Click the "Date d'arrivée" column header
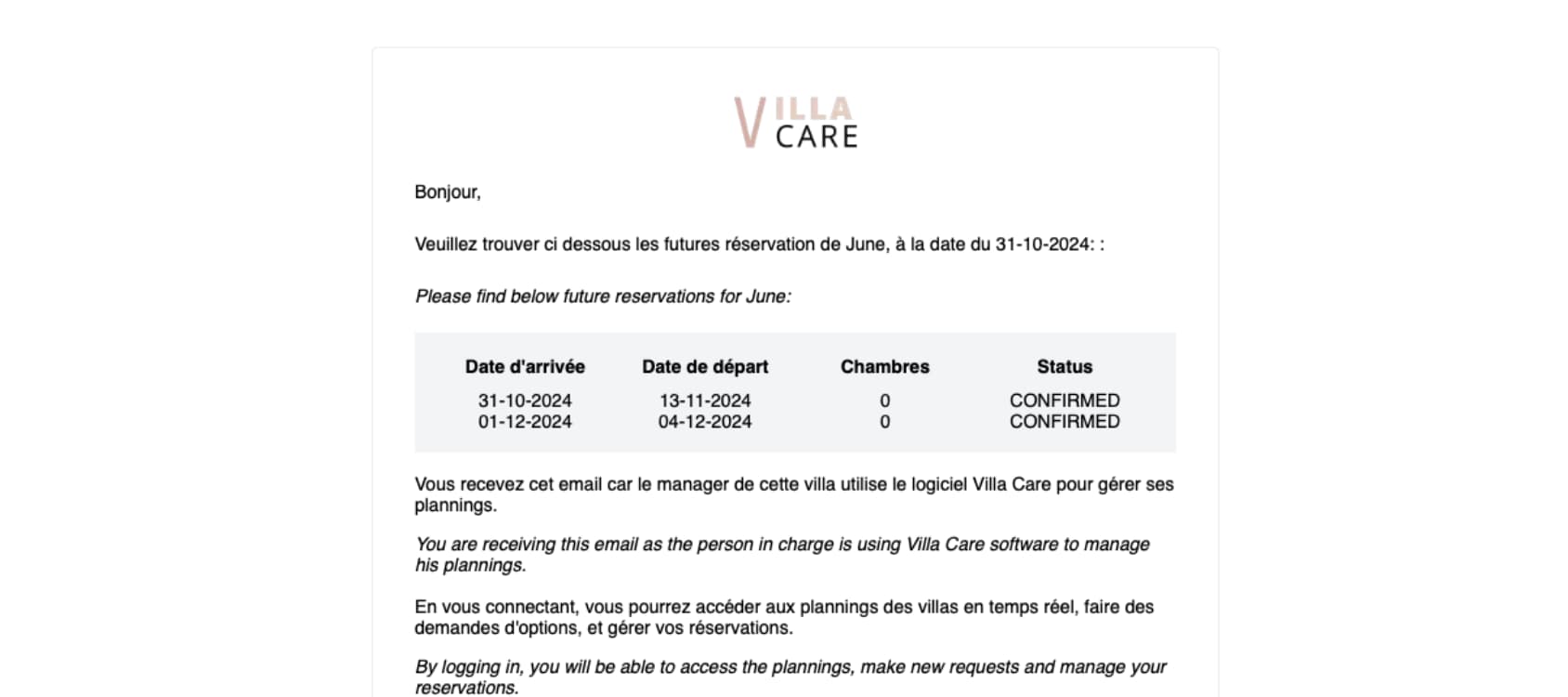This screenshot has height=697, width=1568. [x=525, y=367]
